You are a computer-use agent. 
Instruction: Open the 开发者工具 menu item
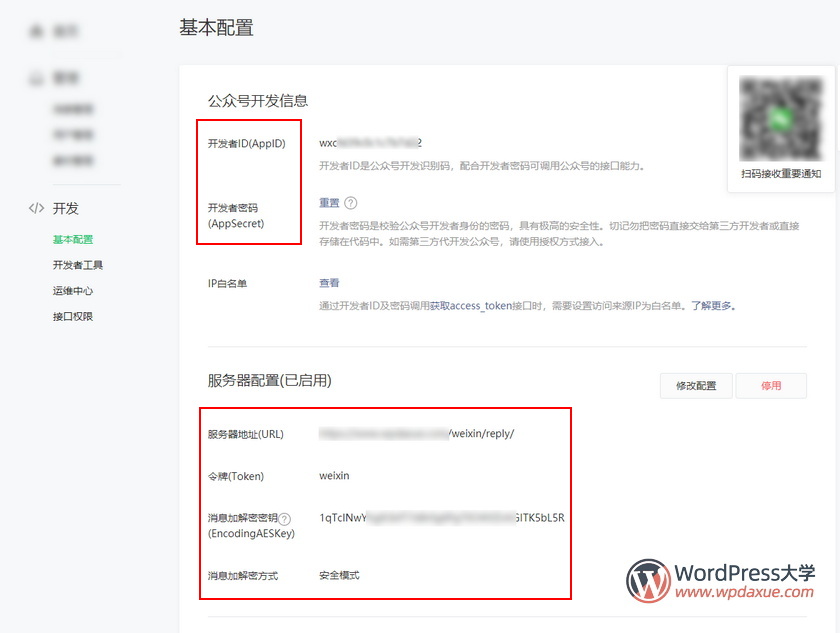pos(78,265)
